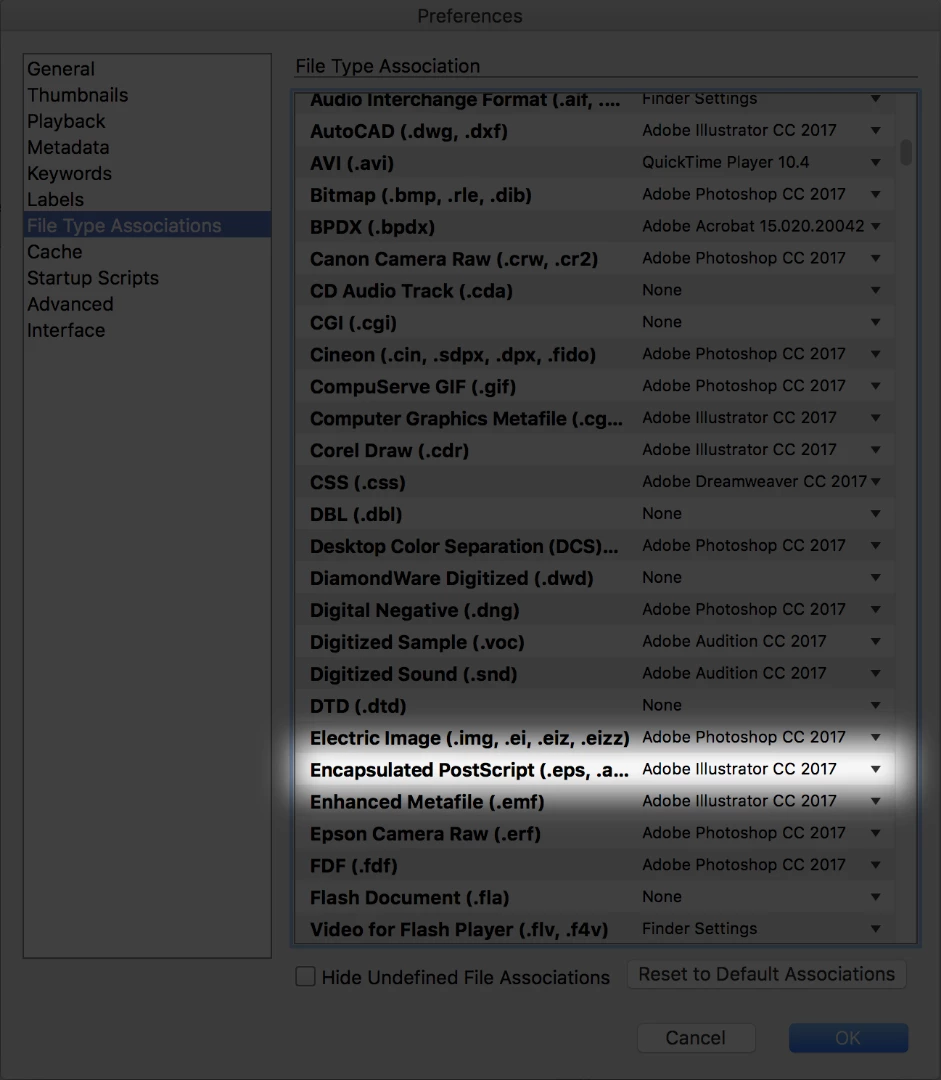The image size is (941, 1080).
Task: Confirm preferences with OK button
Action: pyautogui.click(x=848, y=1038)
